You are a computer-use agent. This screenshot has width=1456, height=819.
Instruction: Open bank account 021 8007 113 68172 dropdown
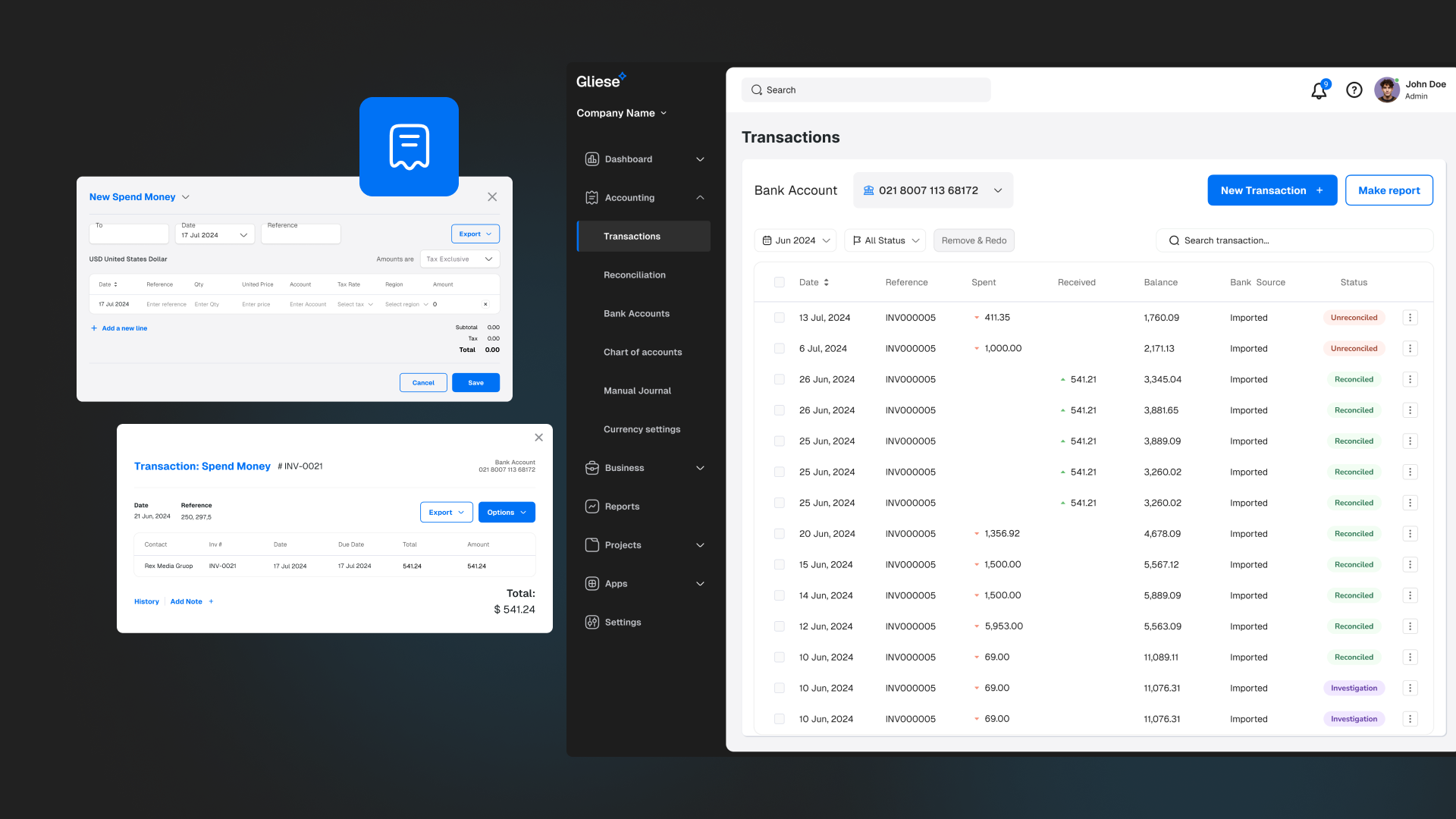pos(934,190)
